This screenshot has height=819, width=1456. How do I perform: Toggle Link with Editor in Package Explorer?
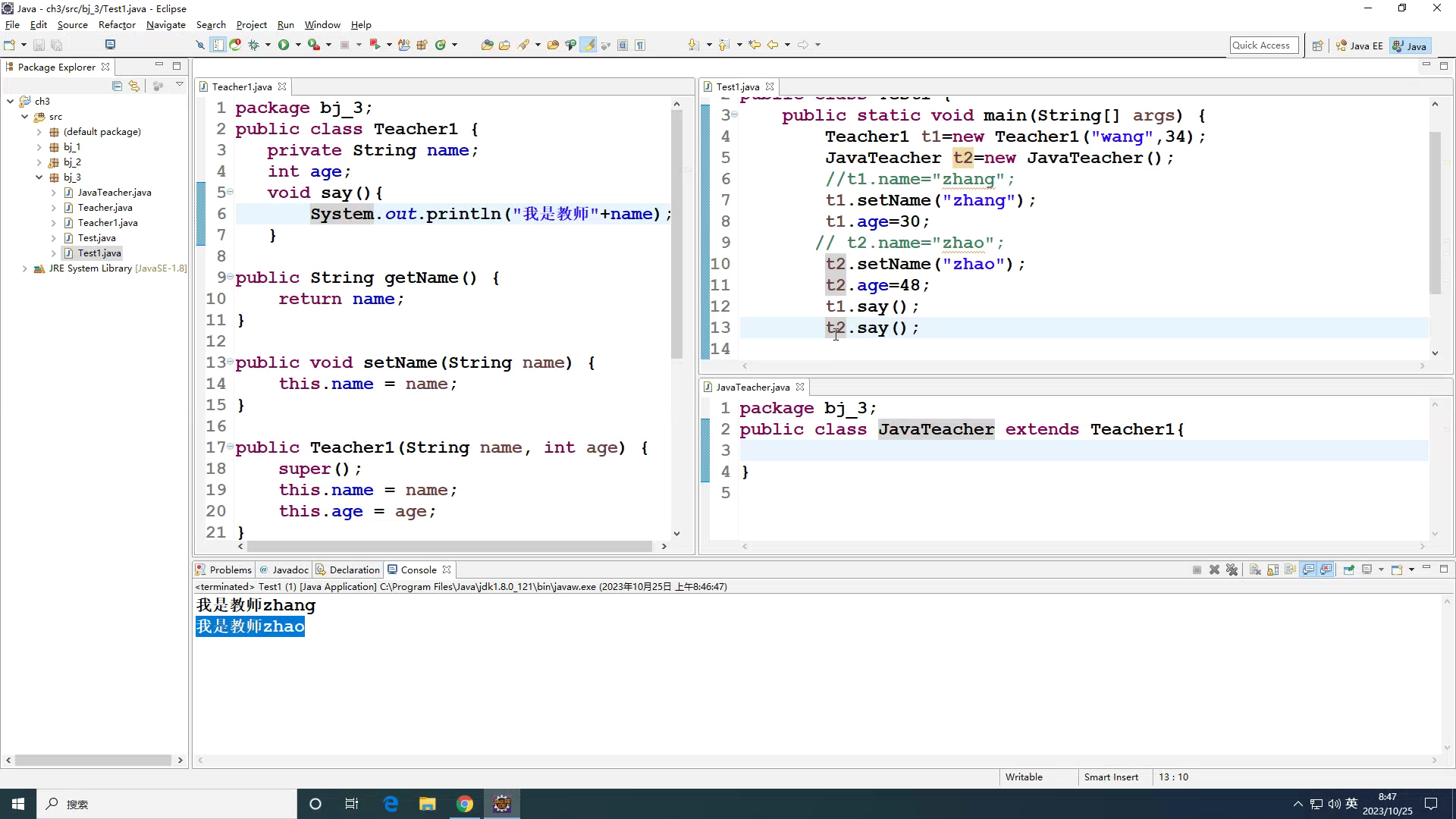(x=134, y=86)
